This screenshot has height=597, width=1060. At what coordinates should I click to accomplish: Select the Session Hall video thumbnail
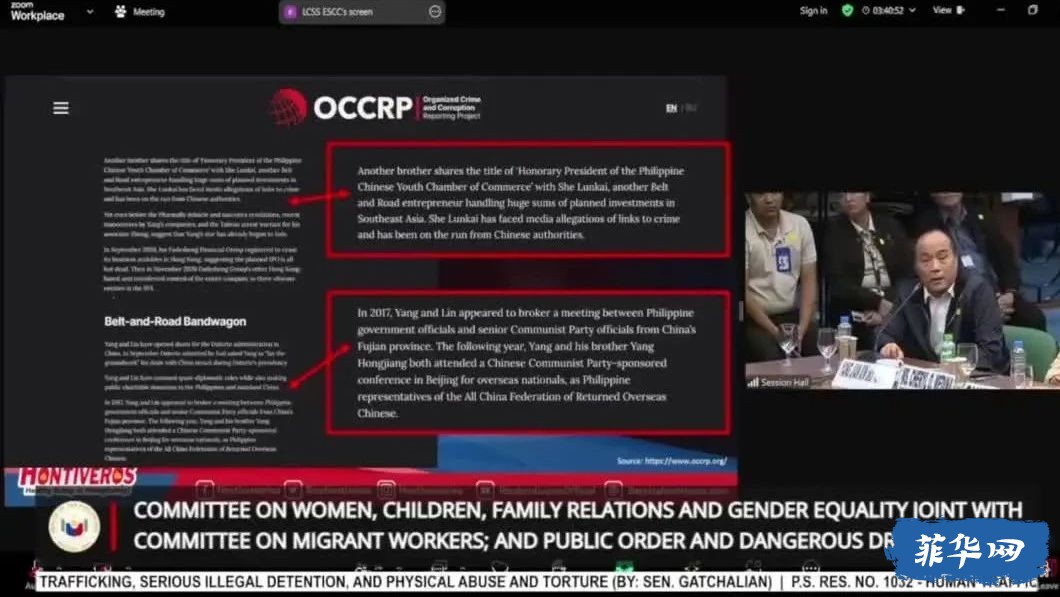coord(902,291)
